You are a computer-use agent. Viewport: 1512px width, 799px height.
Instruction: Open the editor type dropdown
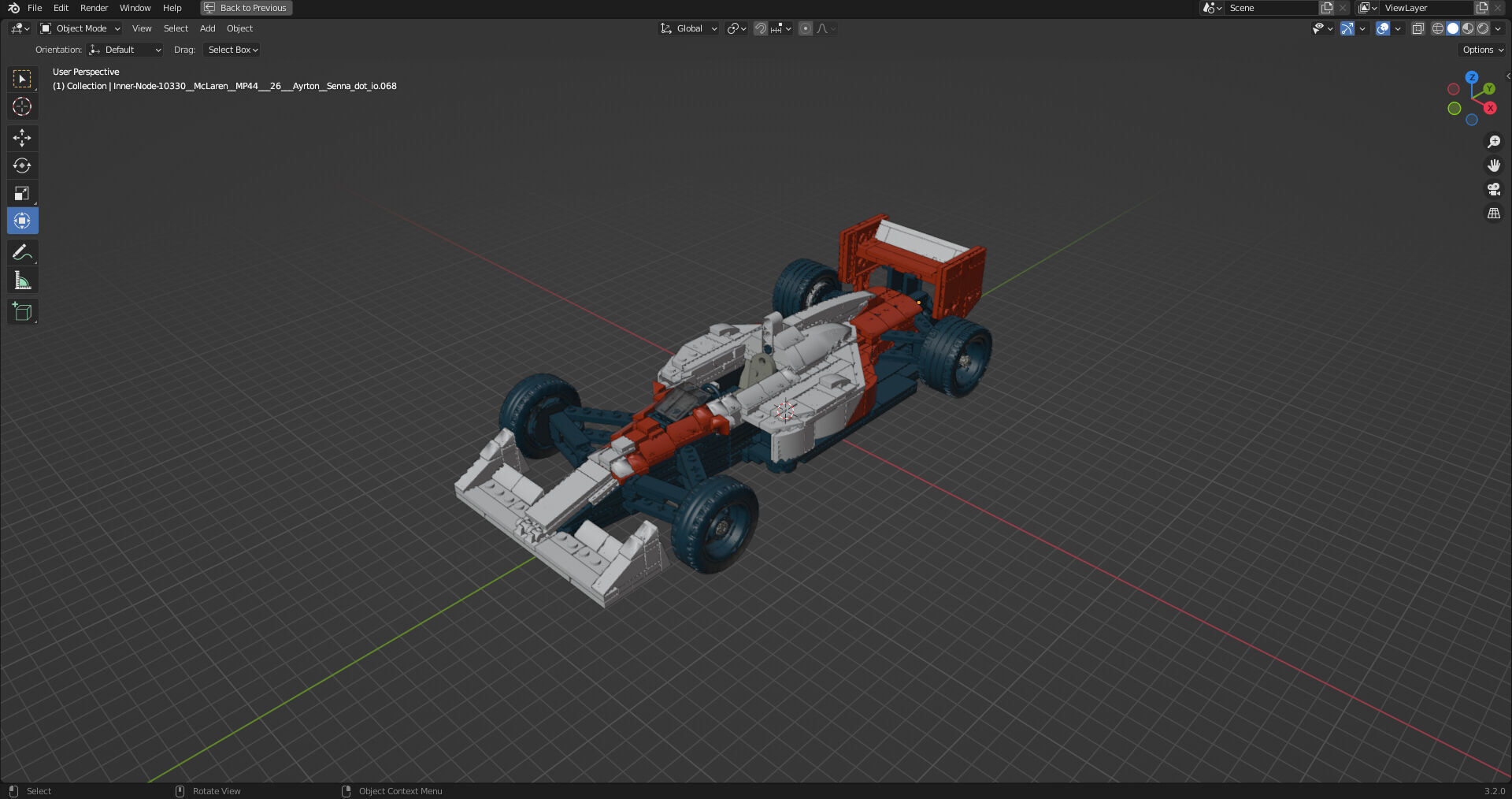20,28
